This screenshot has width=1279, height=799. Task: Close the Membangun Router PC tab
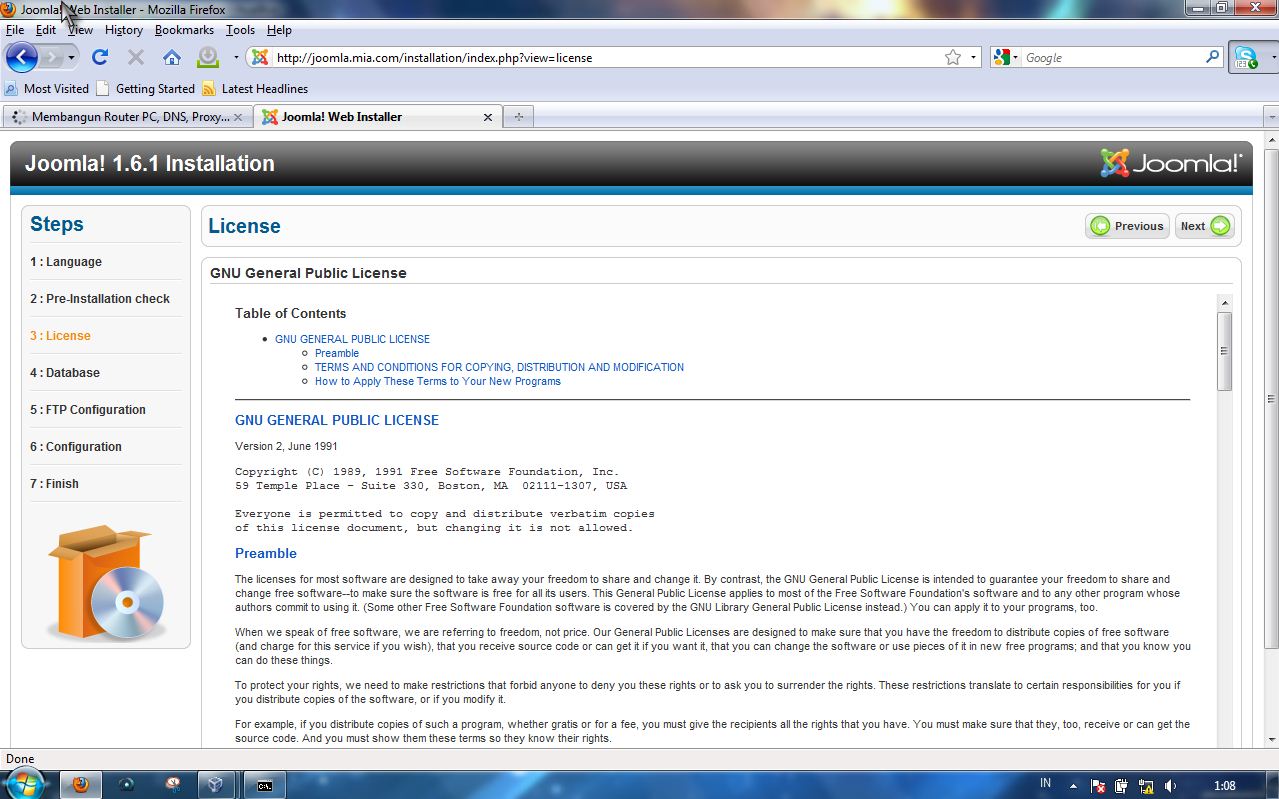tap(238, 117)
